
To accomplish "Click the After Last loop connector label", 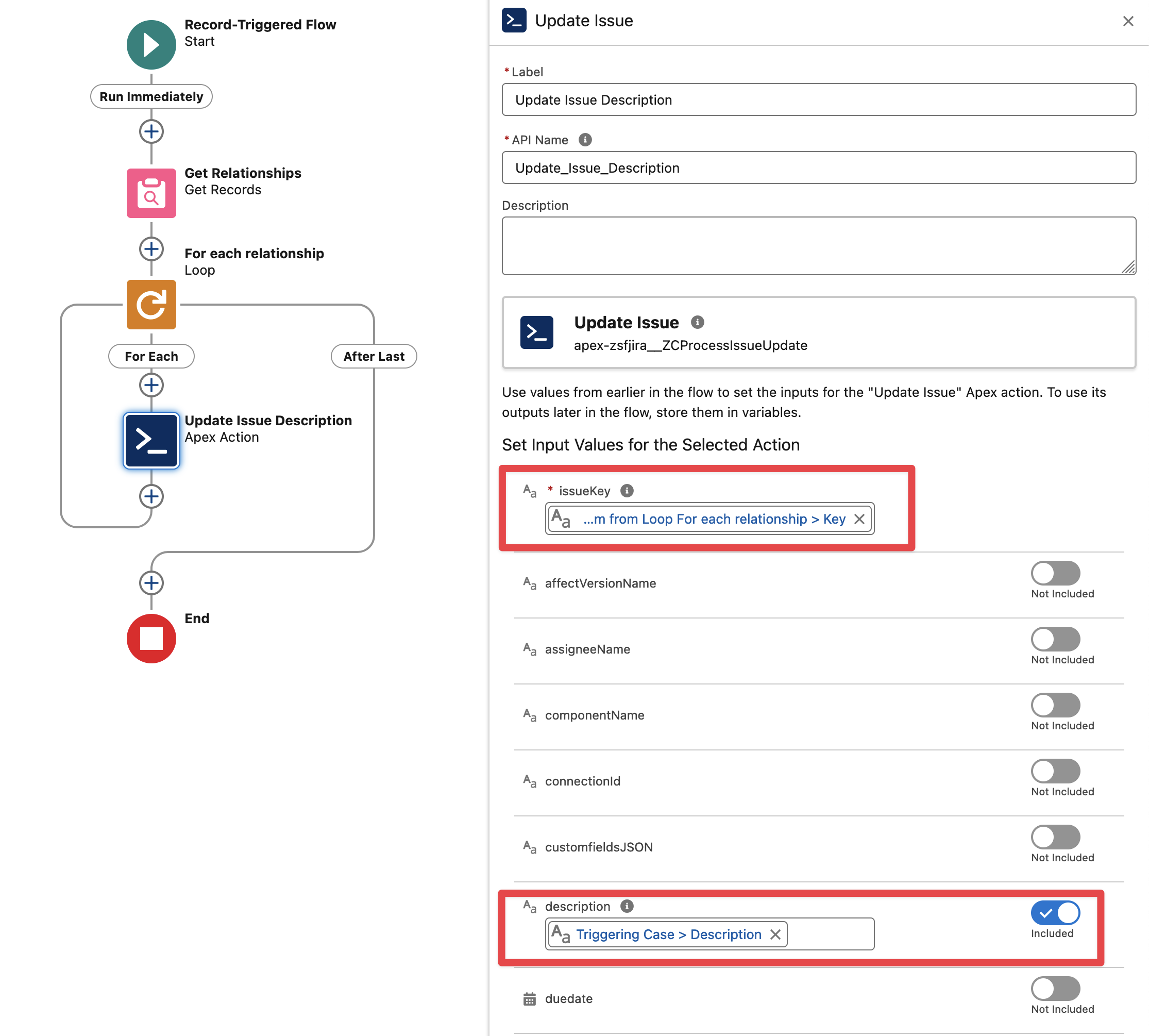I will coord(374,356).
